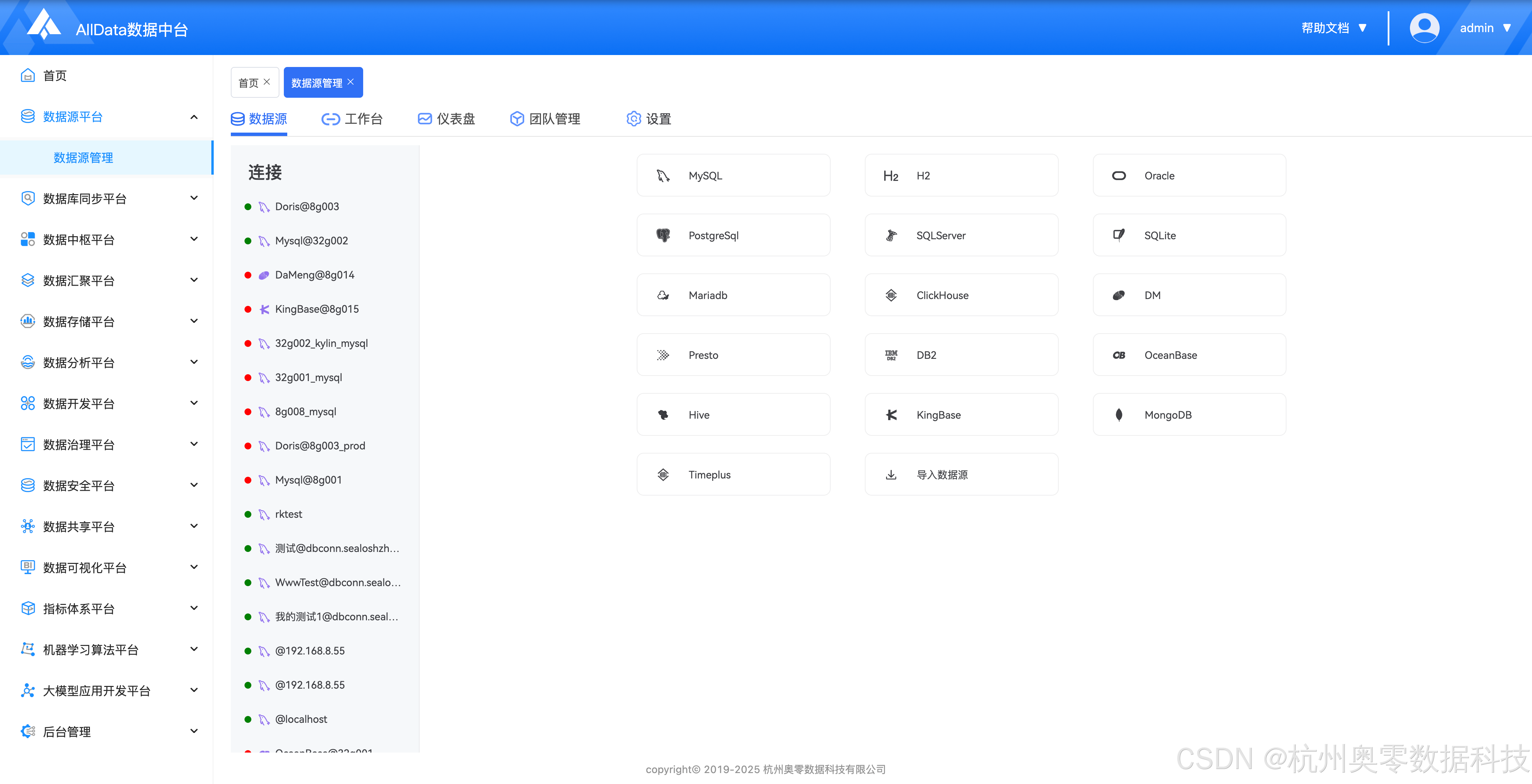Click the Oracle oval icon

[x=1119, y=176]
